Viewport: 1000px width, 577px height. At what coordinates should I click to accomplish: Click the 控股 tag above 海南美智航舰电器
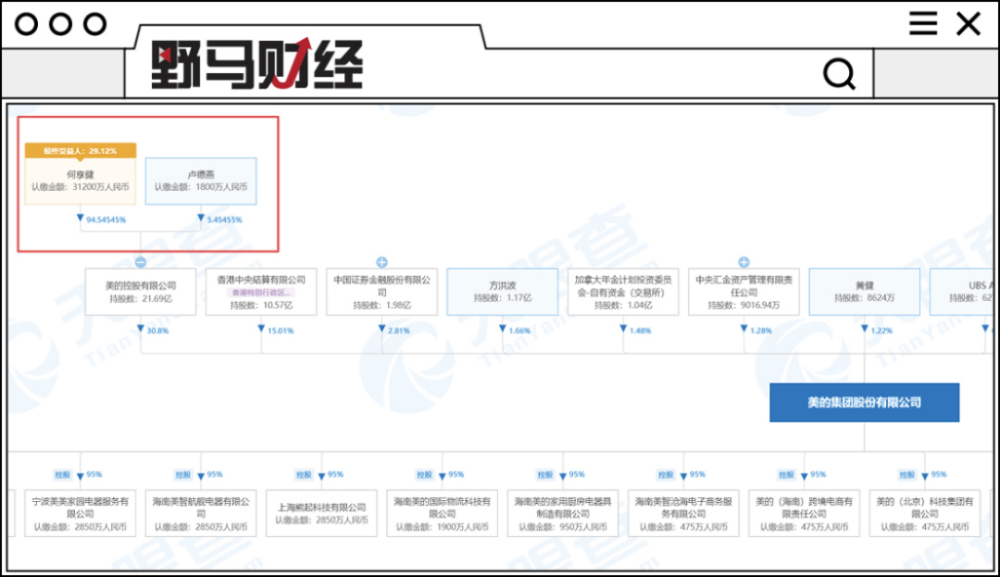(183, 474)
